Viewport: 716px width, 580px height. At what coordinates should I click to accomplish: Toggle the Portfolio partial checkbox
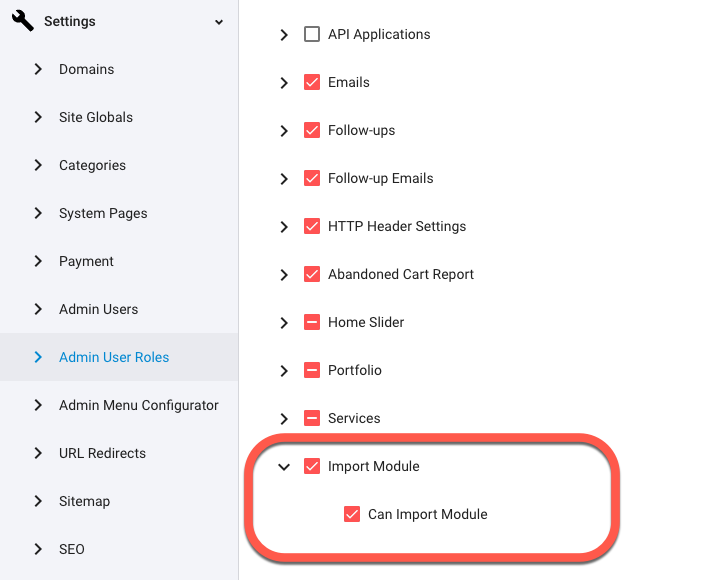[312, 370]
